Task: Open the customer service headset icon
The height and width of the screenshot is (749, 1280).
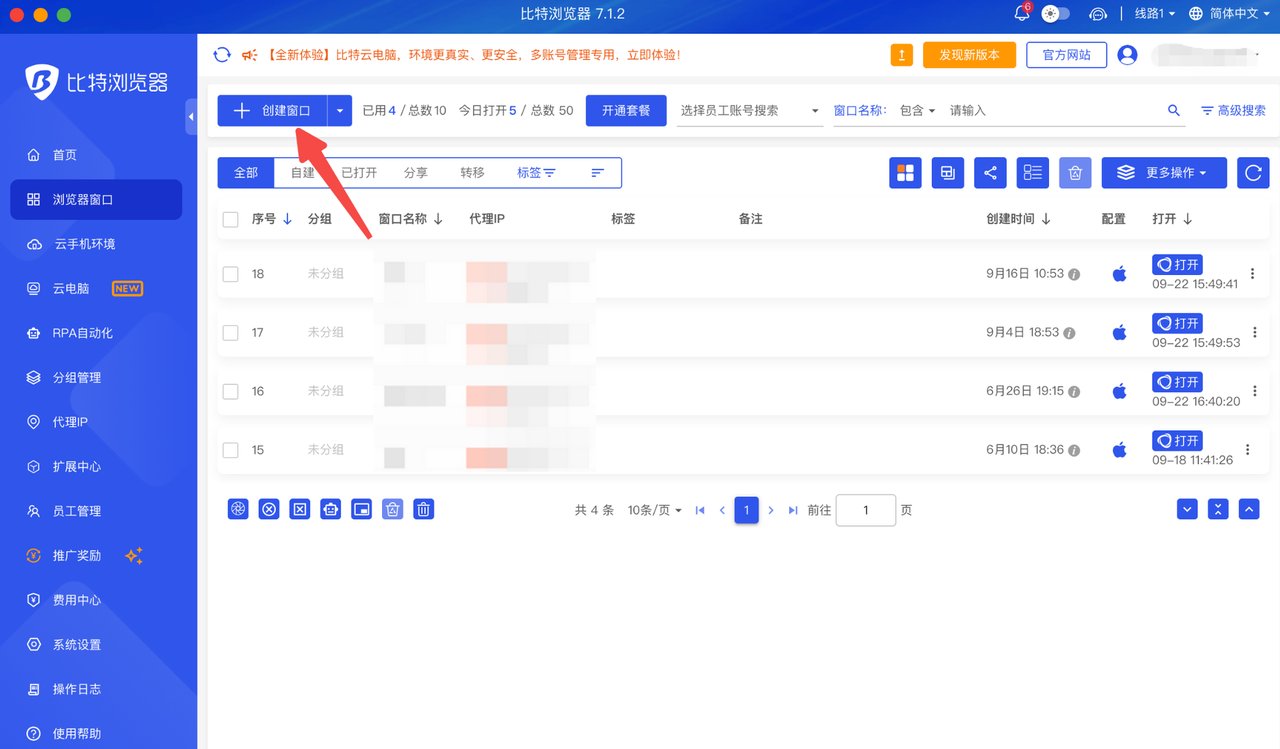Action: coord(1098,14)
